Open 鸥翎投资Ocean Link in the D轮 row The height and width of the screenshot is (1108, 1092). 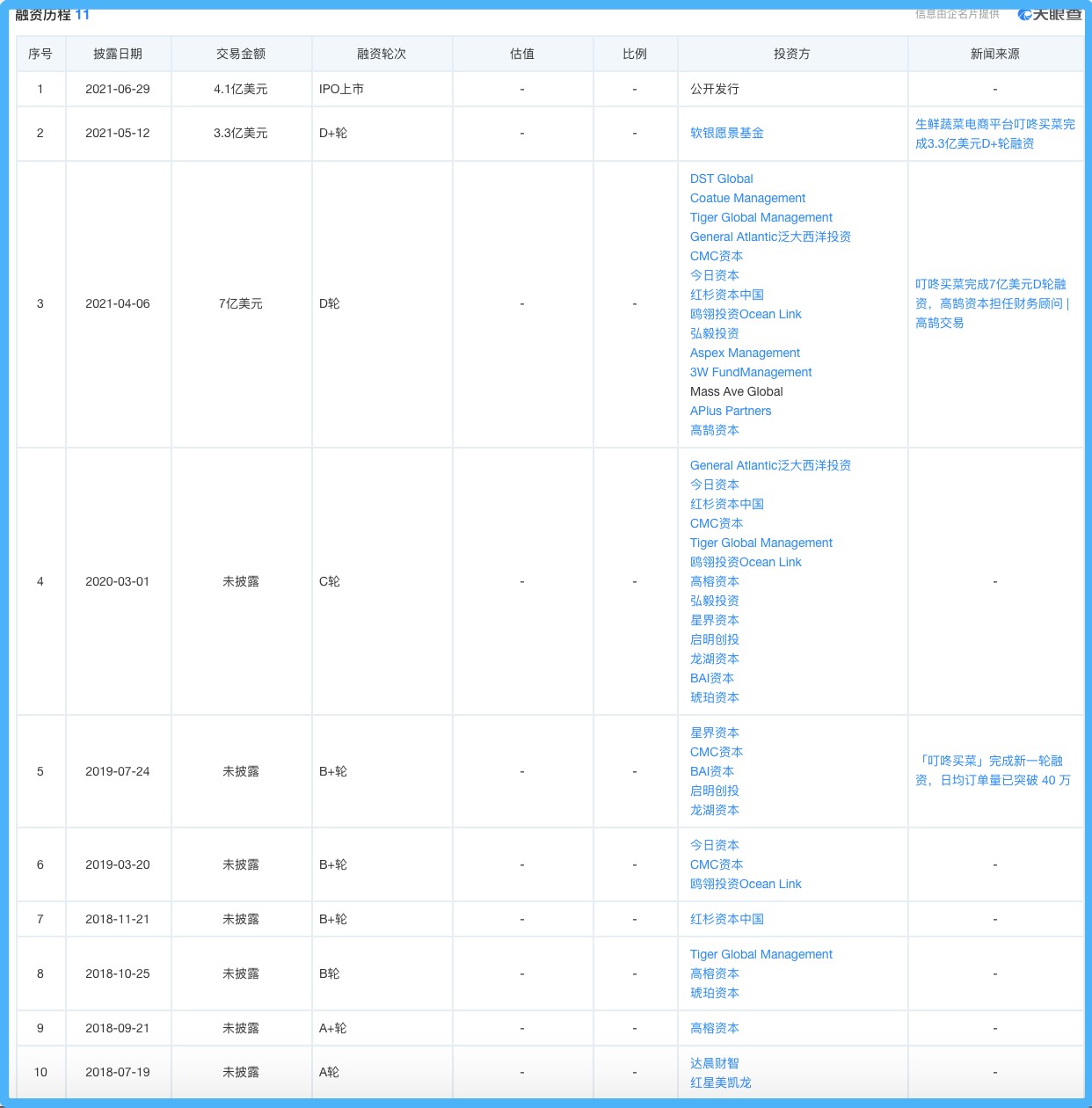(x=746, y=314)
